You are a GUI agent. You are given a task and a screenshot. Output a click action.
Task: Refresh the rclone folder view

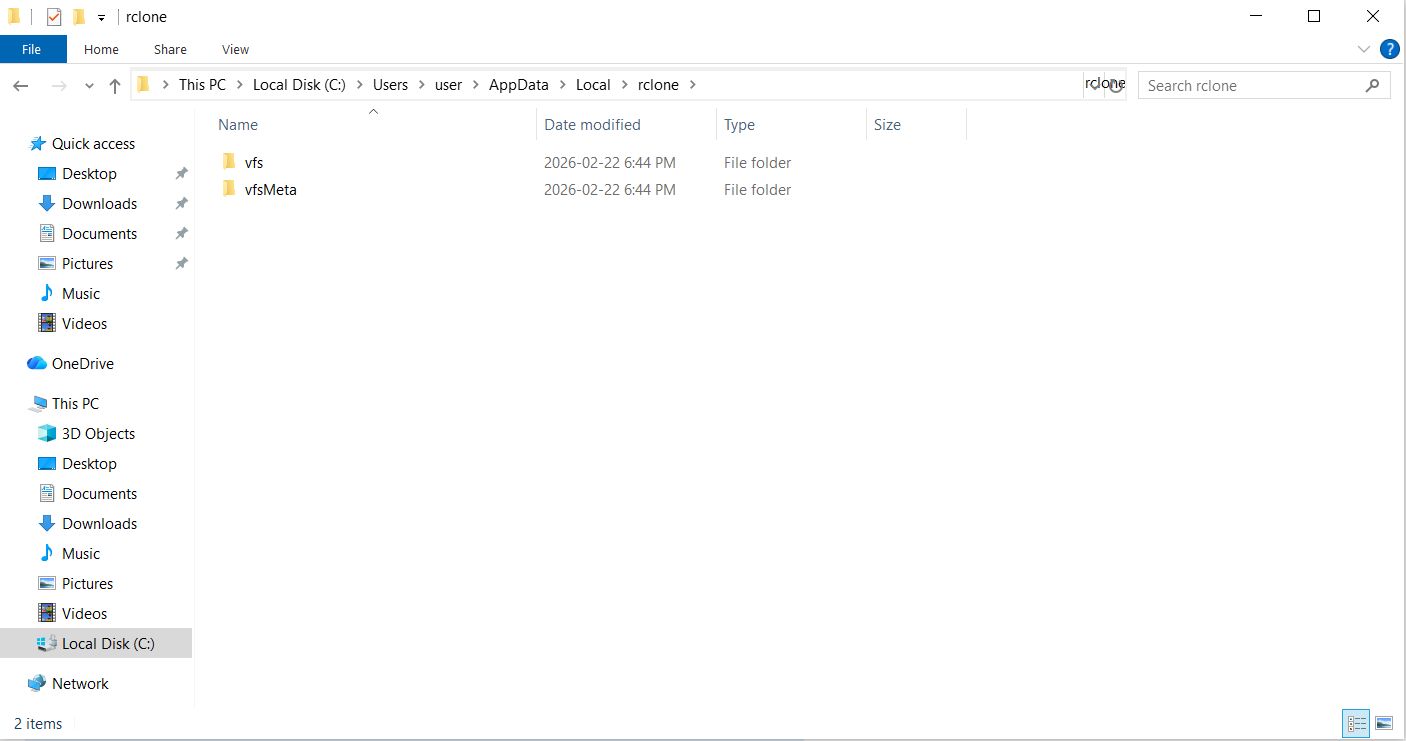coord(1116,85)
